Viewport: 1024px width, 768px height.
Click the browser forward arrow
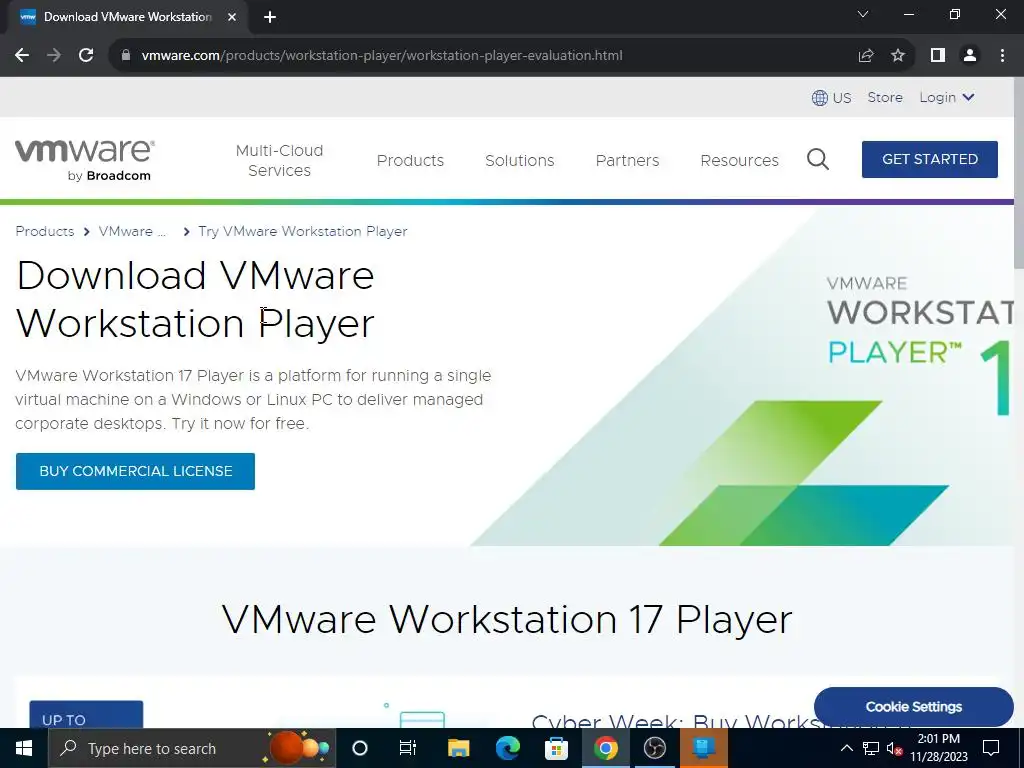coord(54,56)
